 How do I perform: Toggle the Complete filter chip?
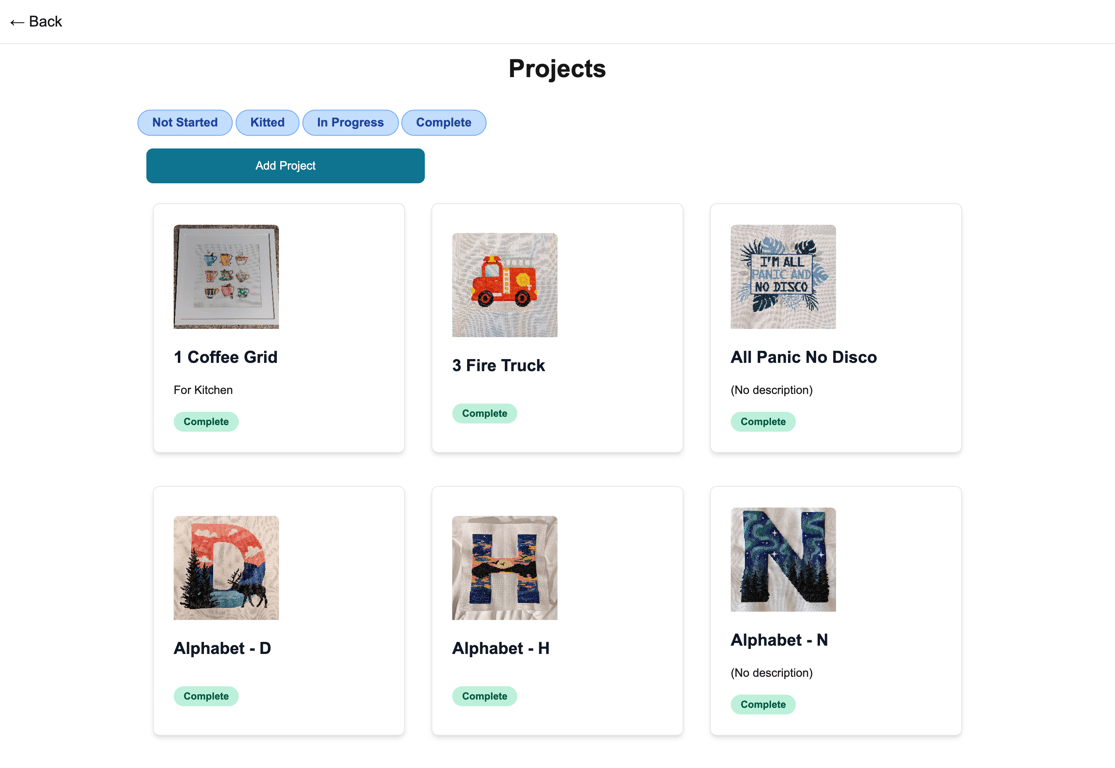(x=443, y=122)
